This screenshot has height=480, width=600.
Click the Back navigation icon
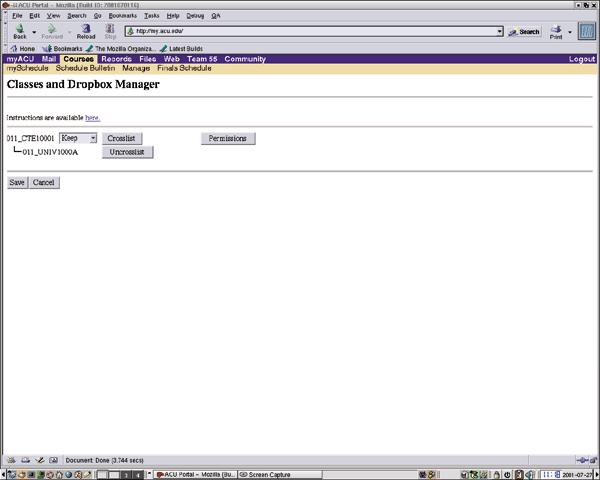pos(20,31)
